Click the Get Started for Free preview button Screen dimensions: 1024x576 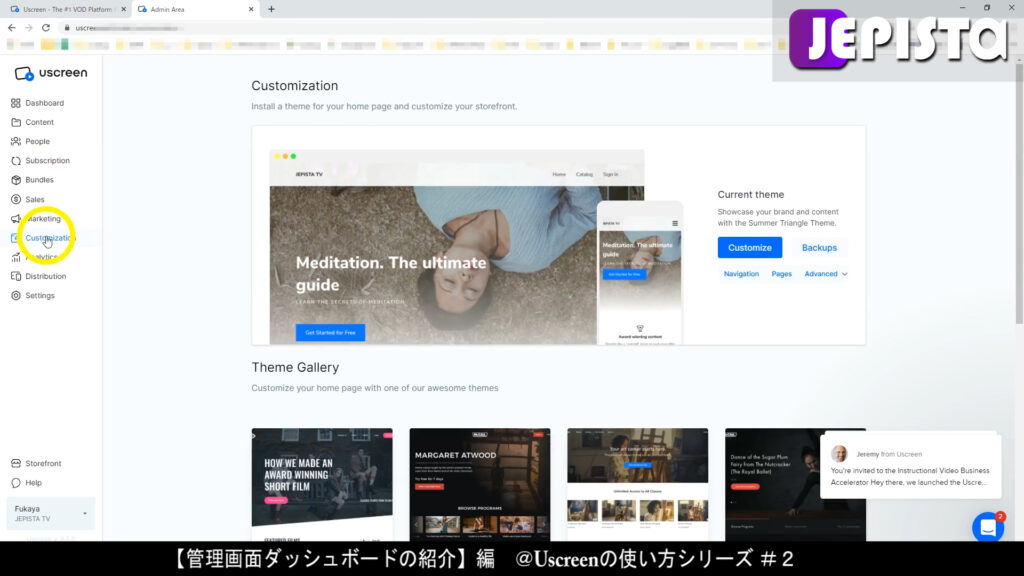pos(330,332)
